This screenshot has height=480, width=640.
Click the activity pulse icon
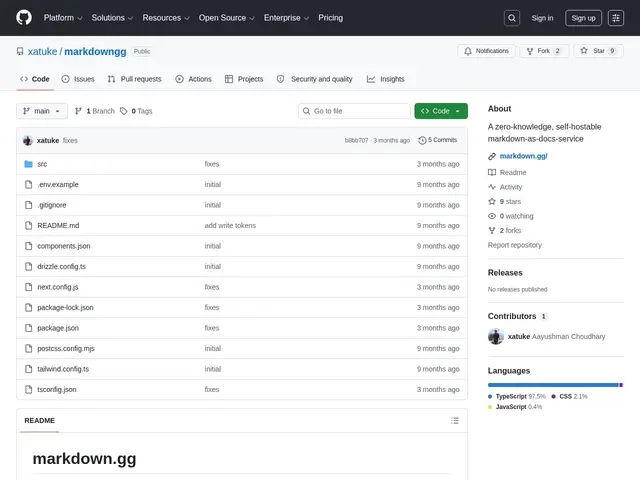(x=492, y=187)
